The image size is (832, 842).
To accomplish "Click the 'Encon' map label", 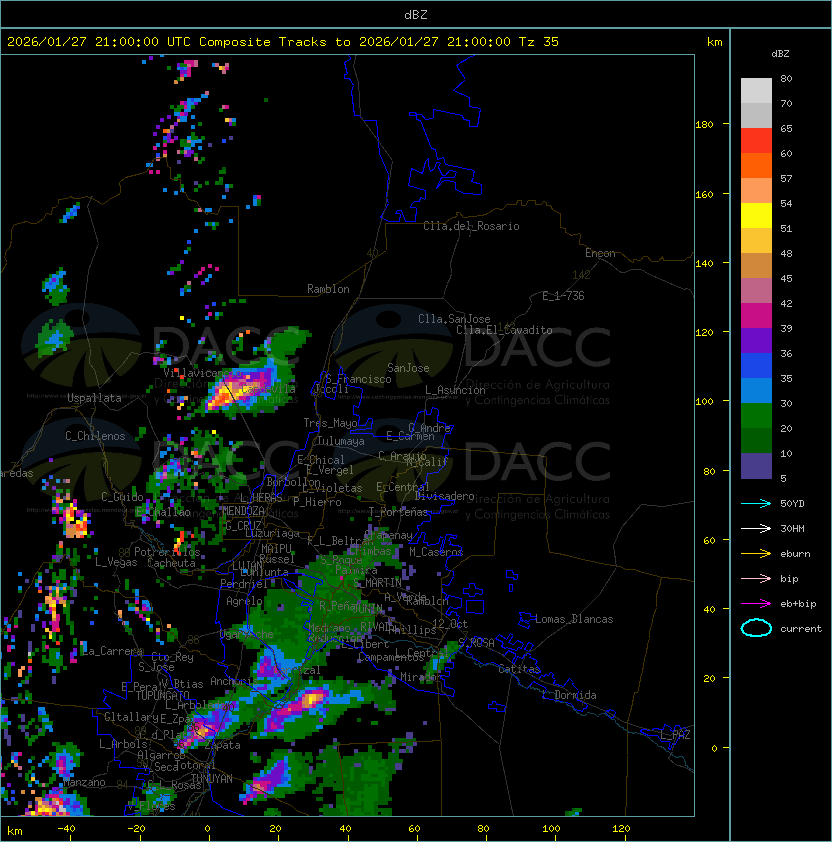I will pos(600,253).
